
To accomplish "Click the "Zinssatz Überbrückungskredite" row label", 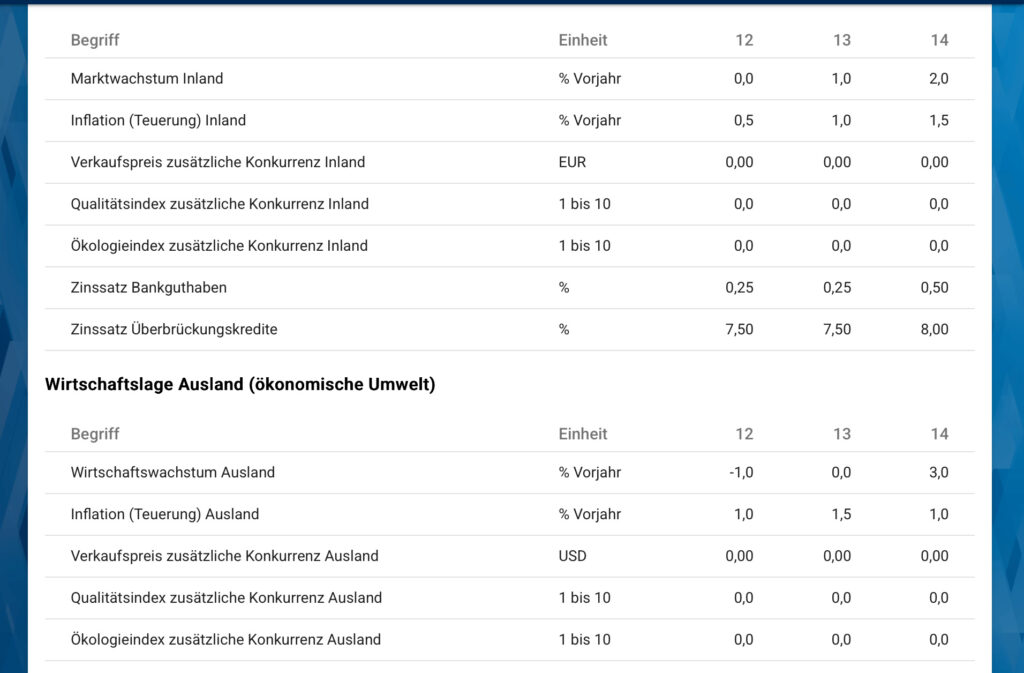I will pyautogui.click(x=174, y=330).
